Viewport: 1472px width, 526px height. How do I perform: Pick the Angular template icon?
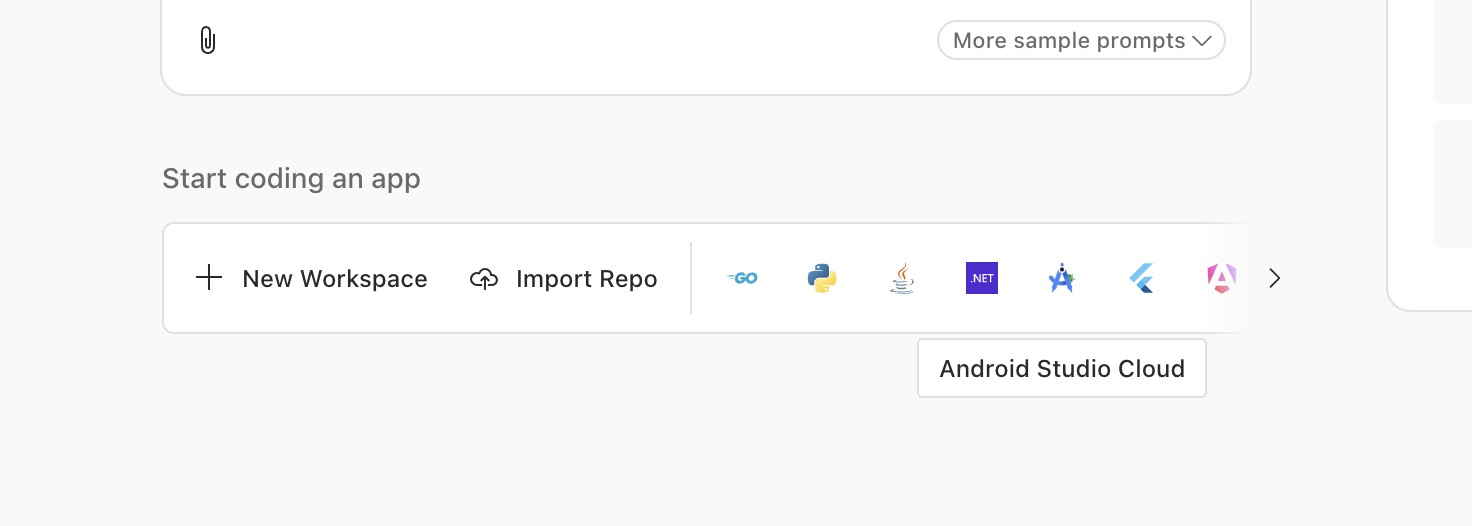pyautogui.click(x=1221, y=278)
